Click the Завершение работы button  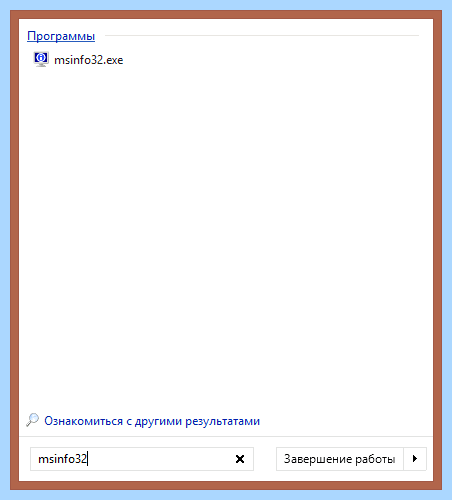[339, 459]
